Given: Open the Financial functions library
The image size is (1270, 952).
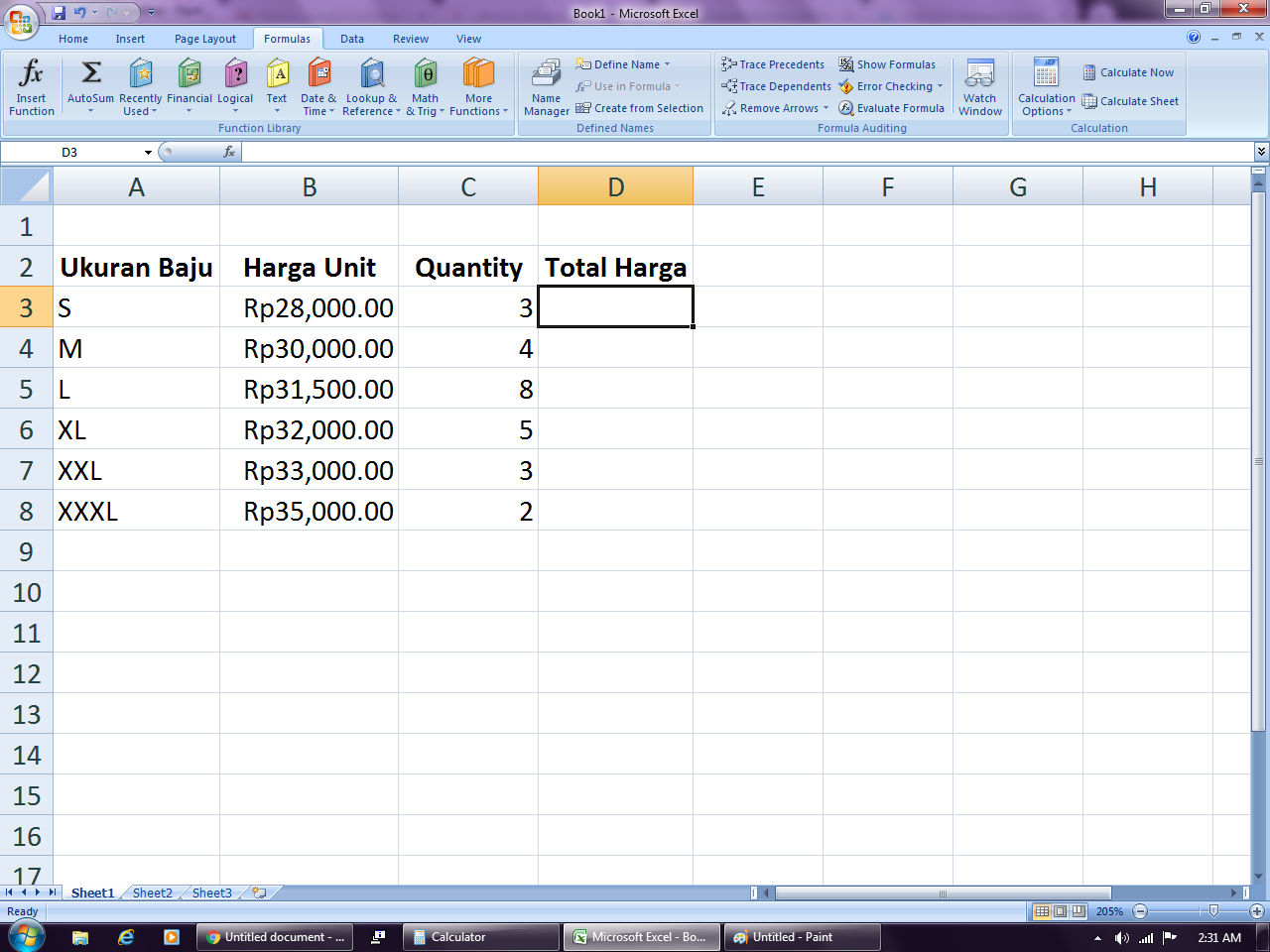Looking at the screenshot, I should [x=189, y=84].
